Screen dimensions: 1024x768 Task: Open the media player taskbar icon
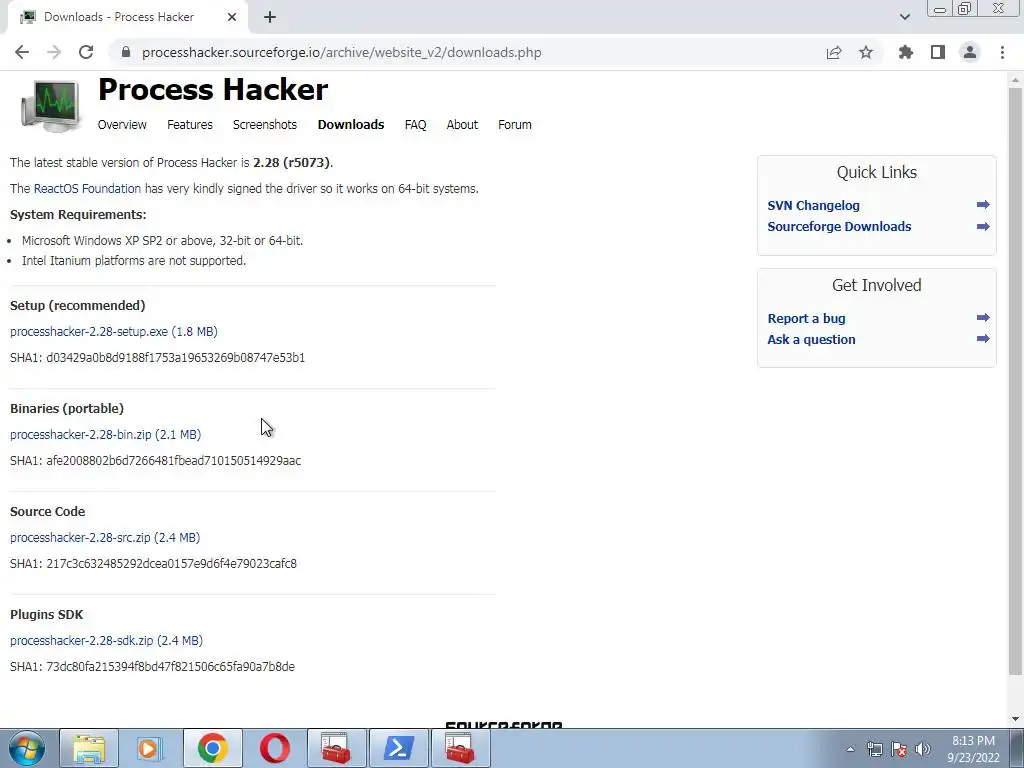150,748
